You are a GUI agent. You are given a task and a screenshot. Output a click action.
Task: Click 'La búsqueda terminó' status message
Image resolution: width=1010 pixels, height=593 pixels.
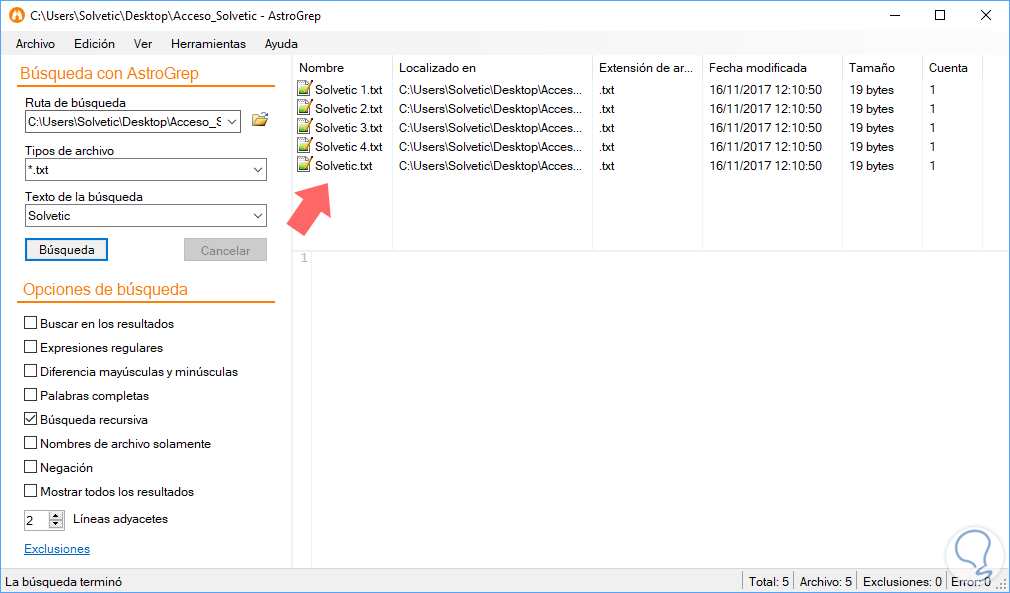point(63,581)
